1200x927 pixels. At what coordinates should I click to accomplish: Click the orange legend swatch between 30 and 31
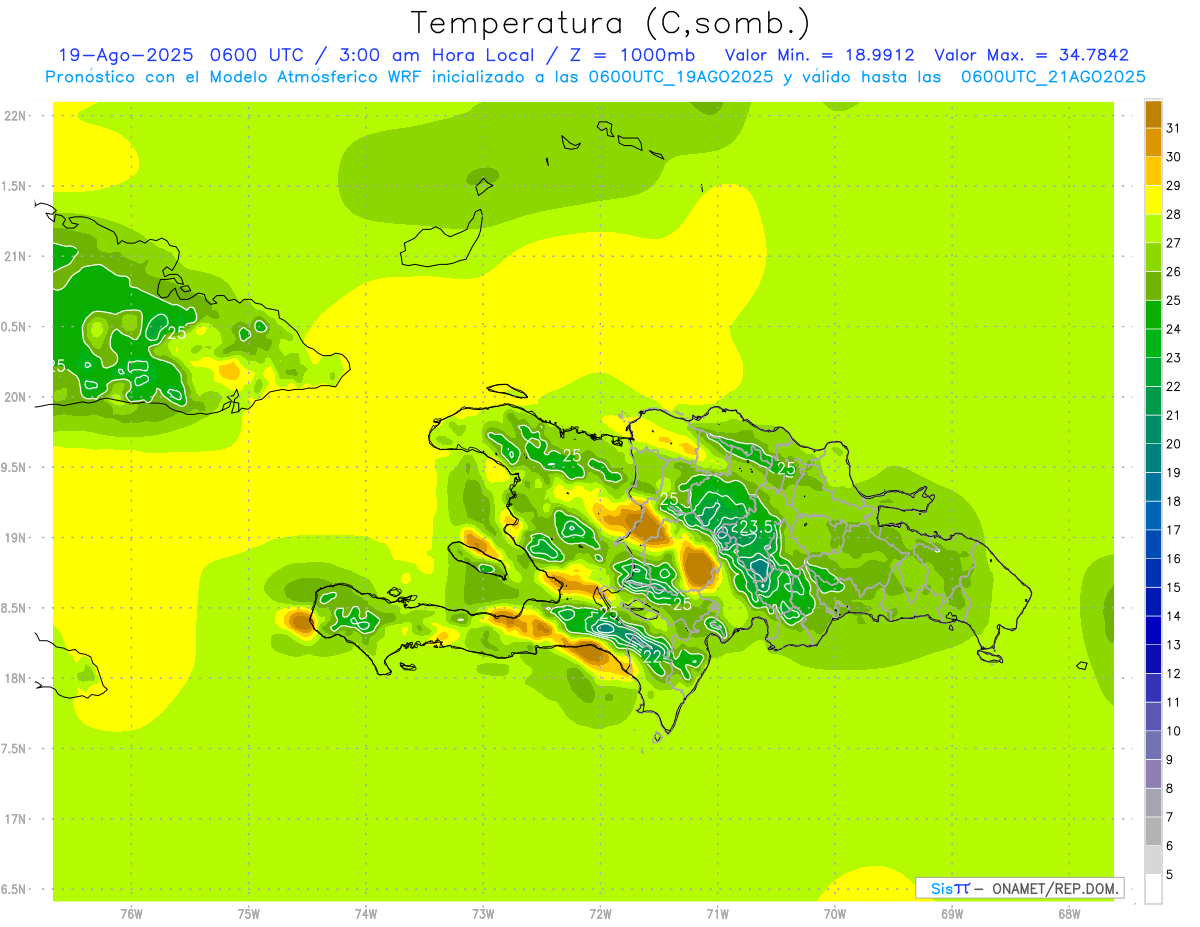pyautogui.click(x=1153, y=142)
